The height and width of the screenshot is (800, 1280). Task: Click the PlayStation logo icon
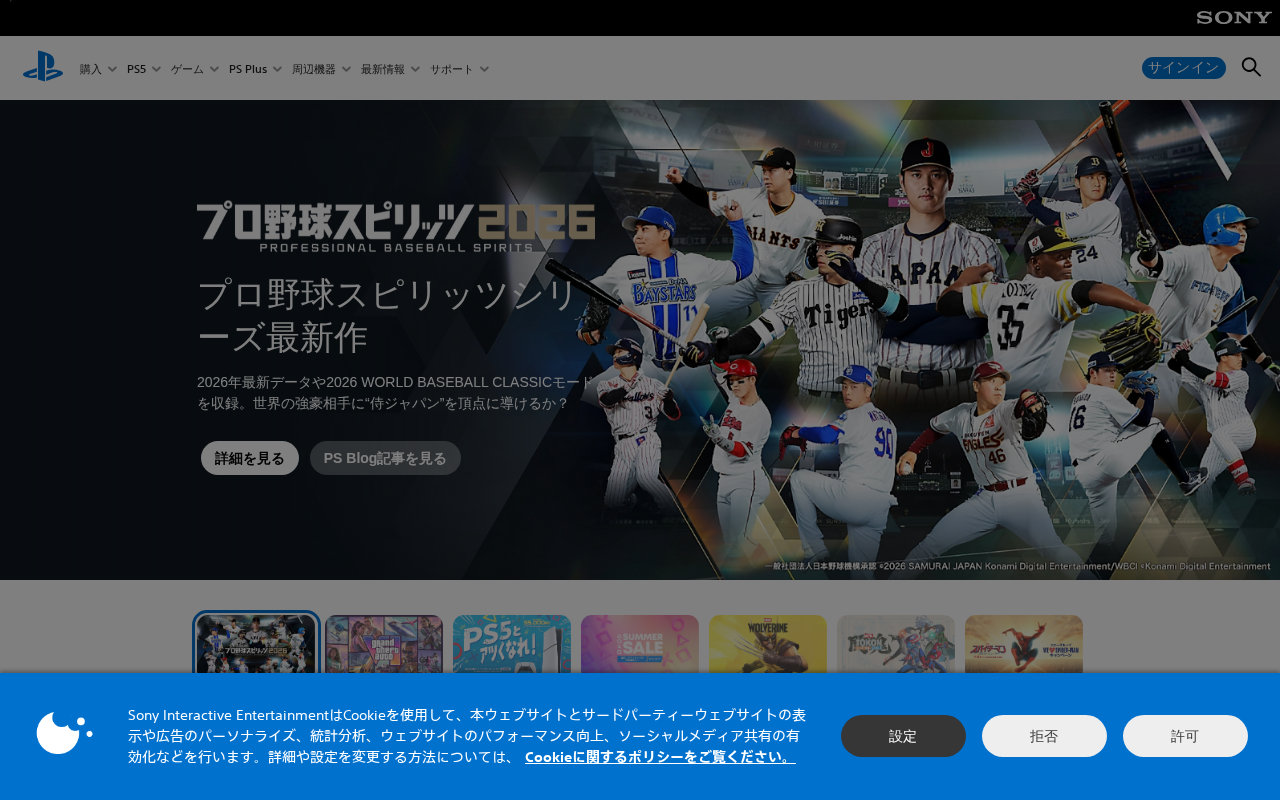click(x=43, y=67)
